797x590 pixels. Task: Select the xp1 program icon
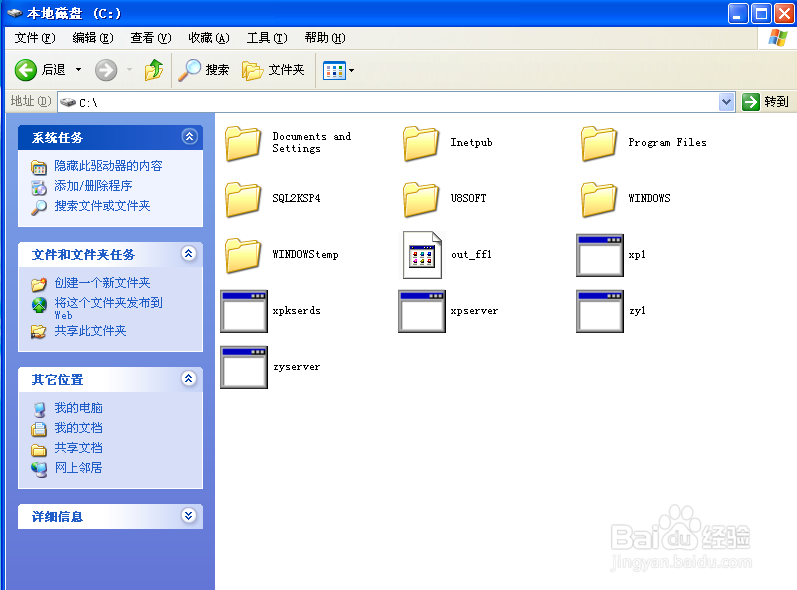(x=600, y=255)
